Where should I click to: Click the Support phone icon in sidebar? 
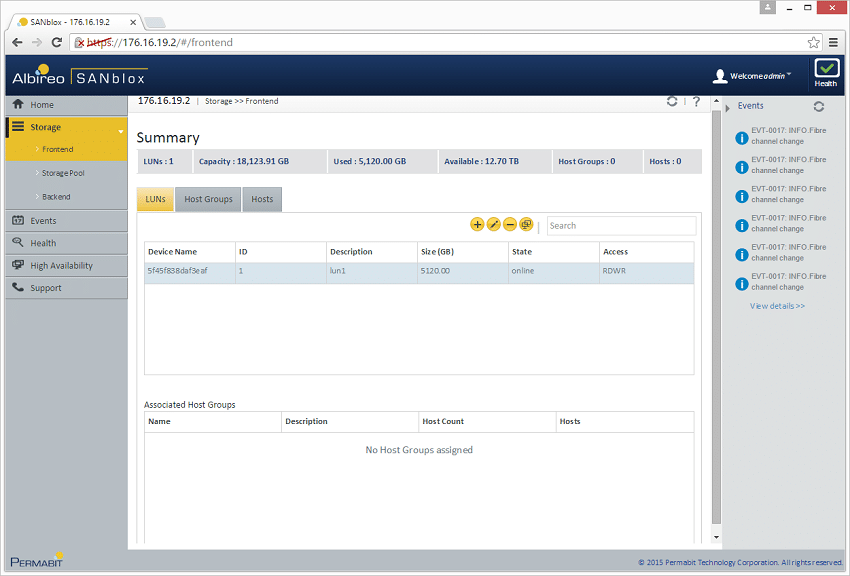click(x=18, y=287)
